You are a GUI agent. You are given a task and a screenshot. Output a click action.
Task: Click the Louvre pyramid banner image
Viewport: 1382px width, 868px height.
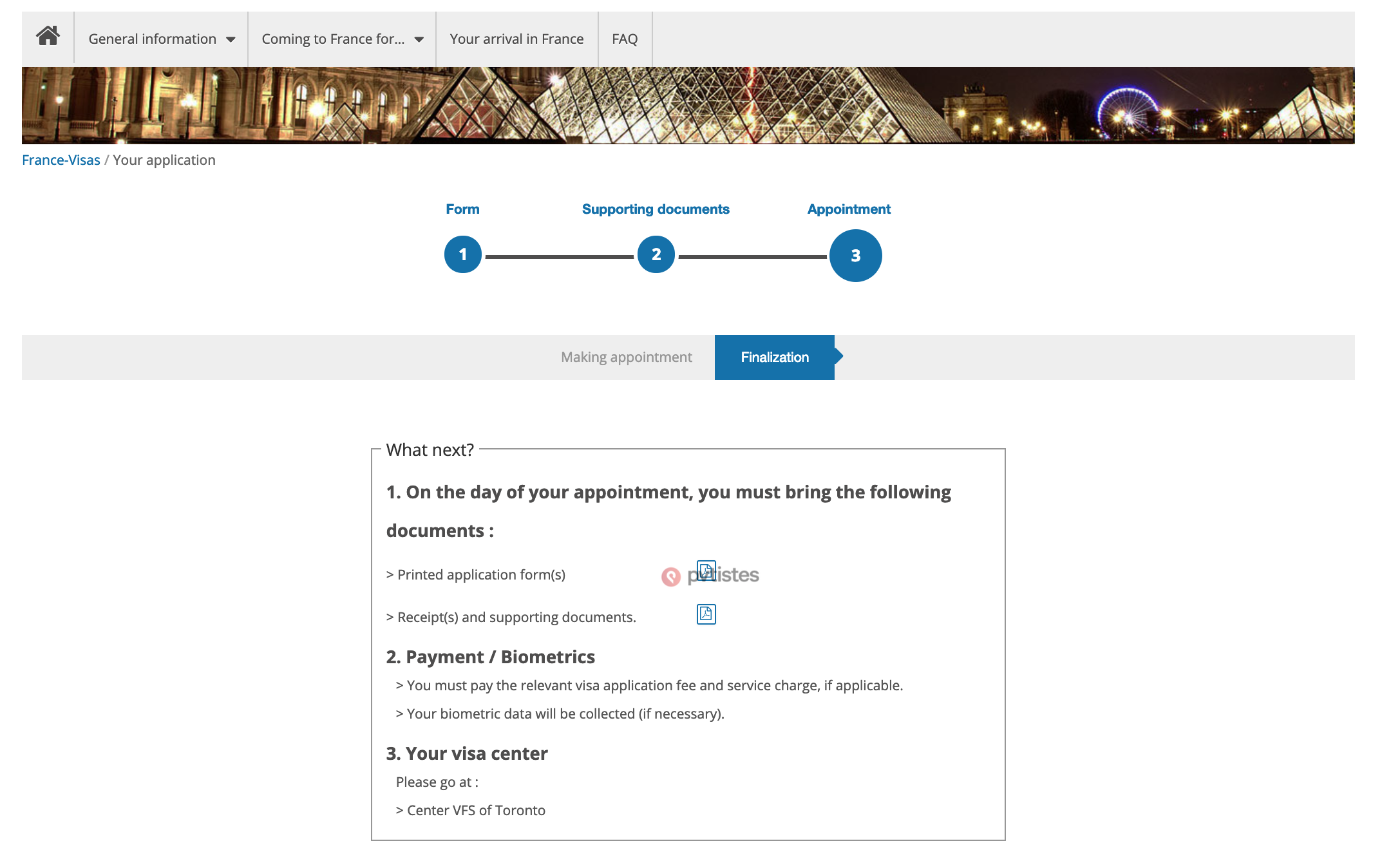pyautogui.click(x=688, y=106)
